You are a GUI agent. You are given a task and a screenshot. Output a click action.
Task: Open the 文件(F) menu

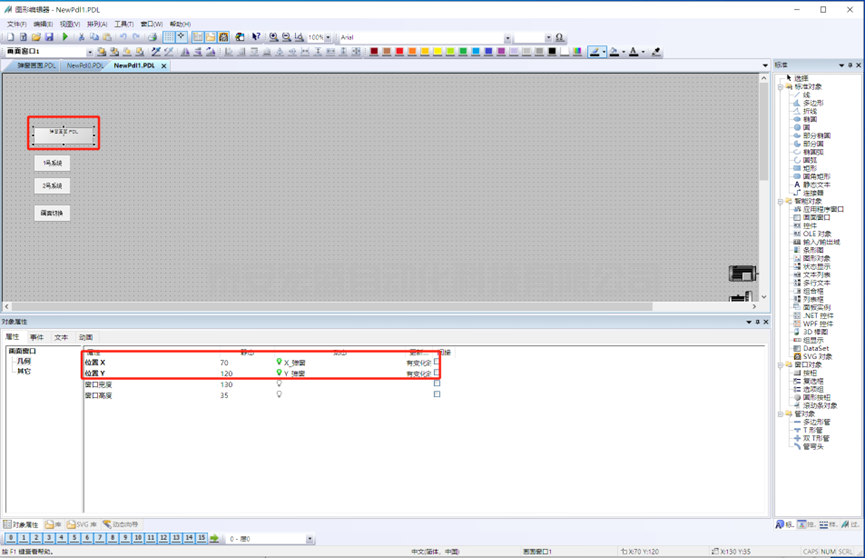[x=17, y=24]
